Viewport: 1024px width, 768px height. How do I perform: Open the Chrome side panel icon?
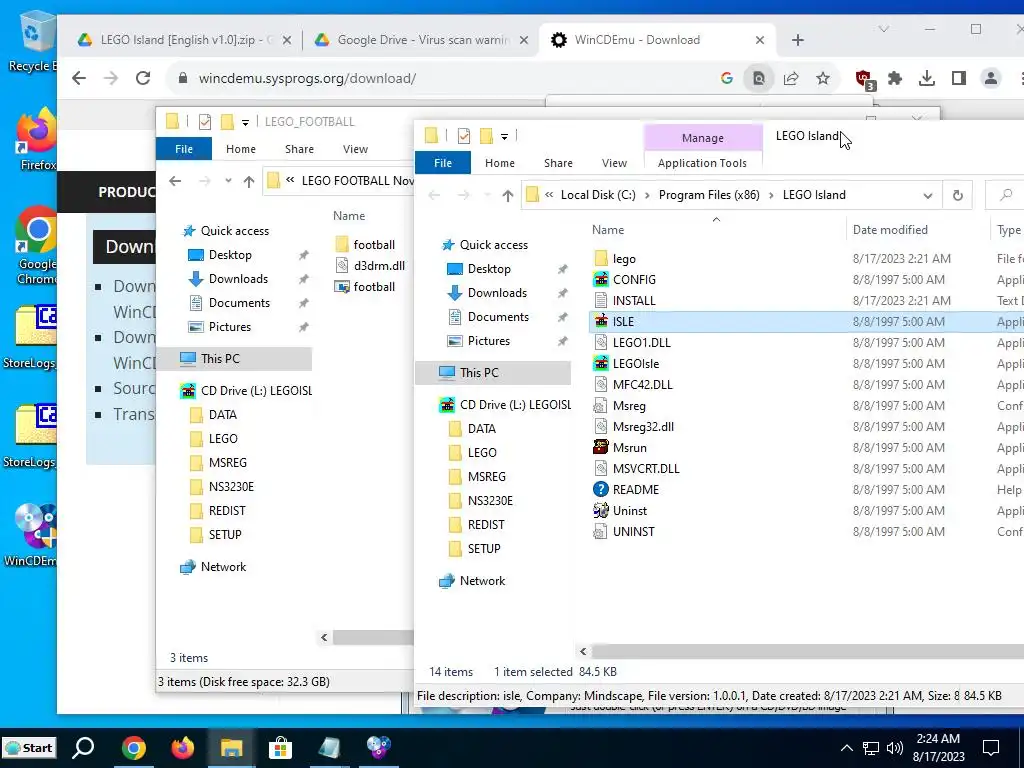pyautogui.click(x=959, y=78)
